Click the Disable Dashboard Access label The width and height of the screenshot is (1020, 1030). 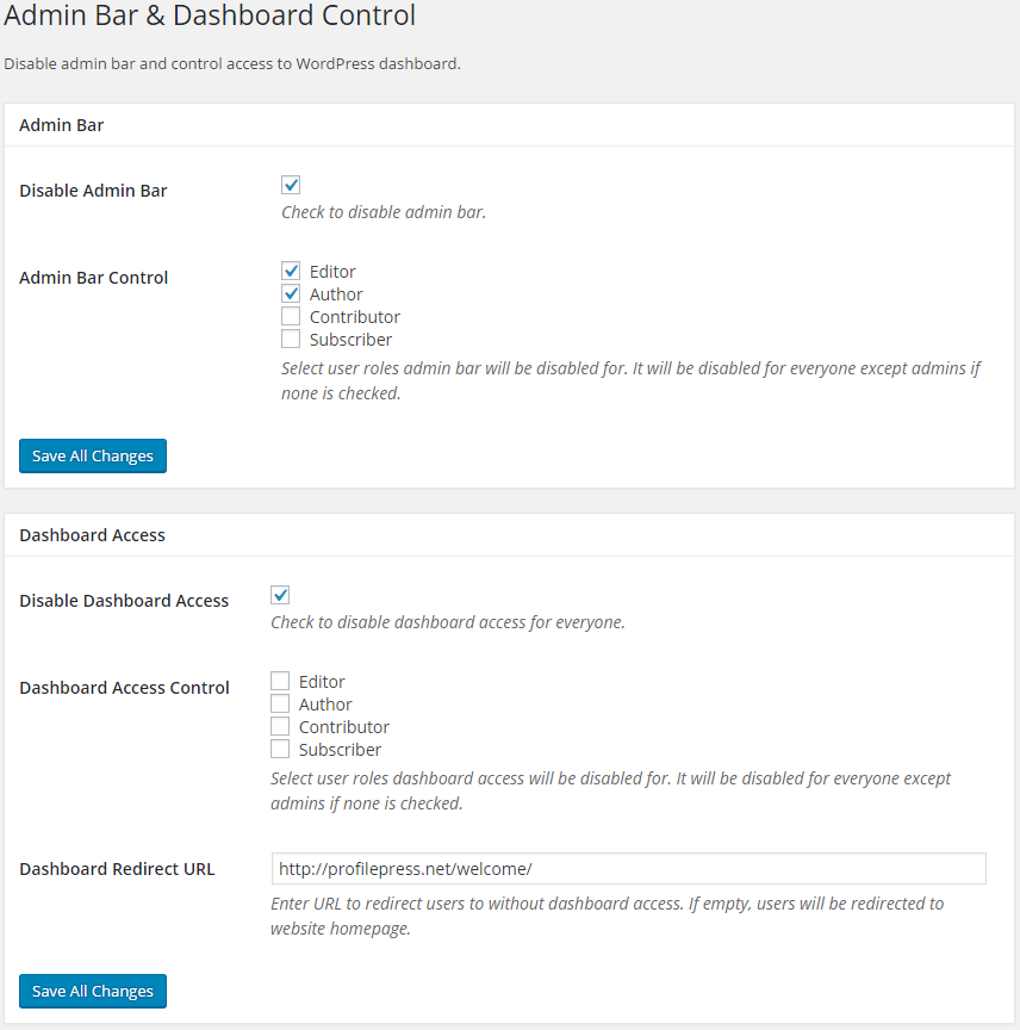[124, 600]
